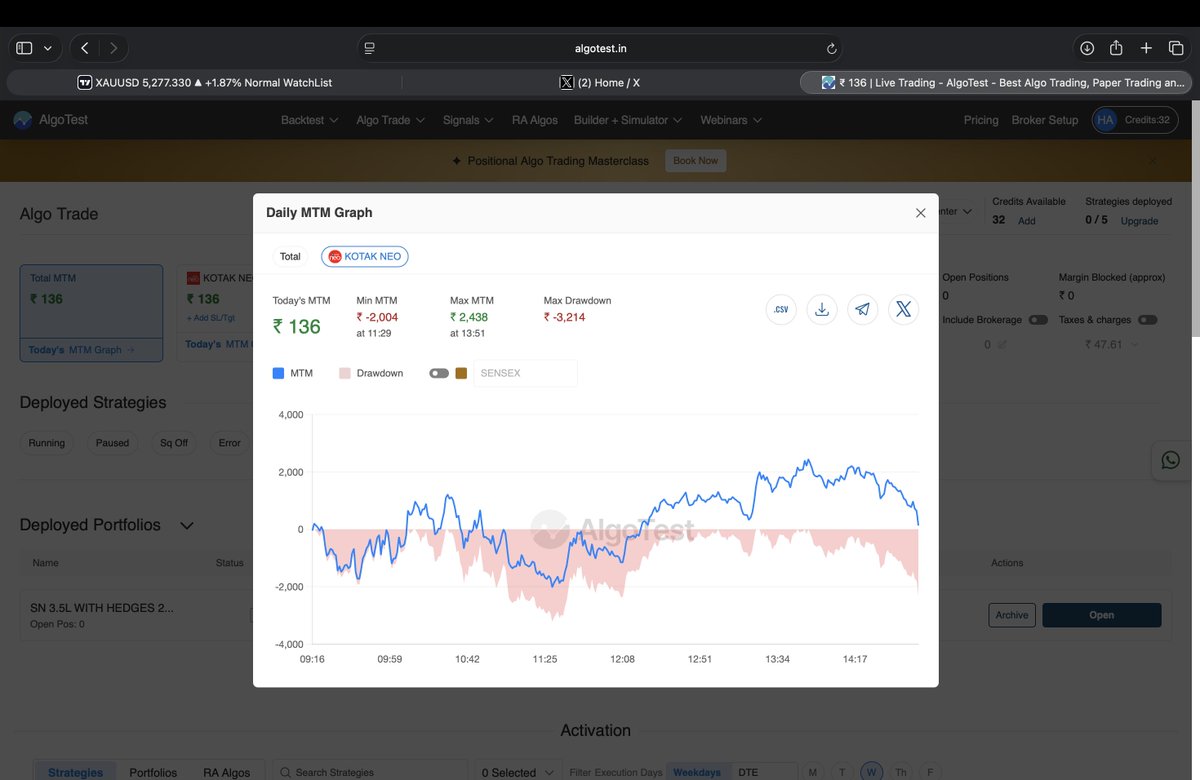
Task: Close the Daily MTM Graph dialog
Action: click(x=921, y=213)
